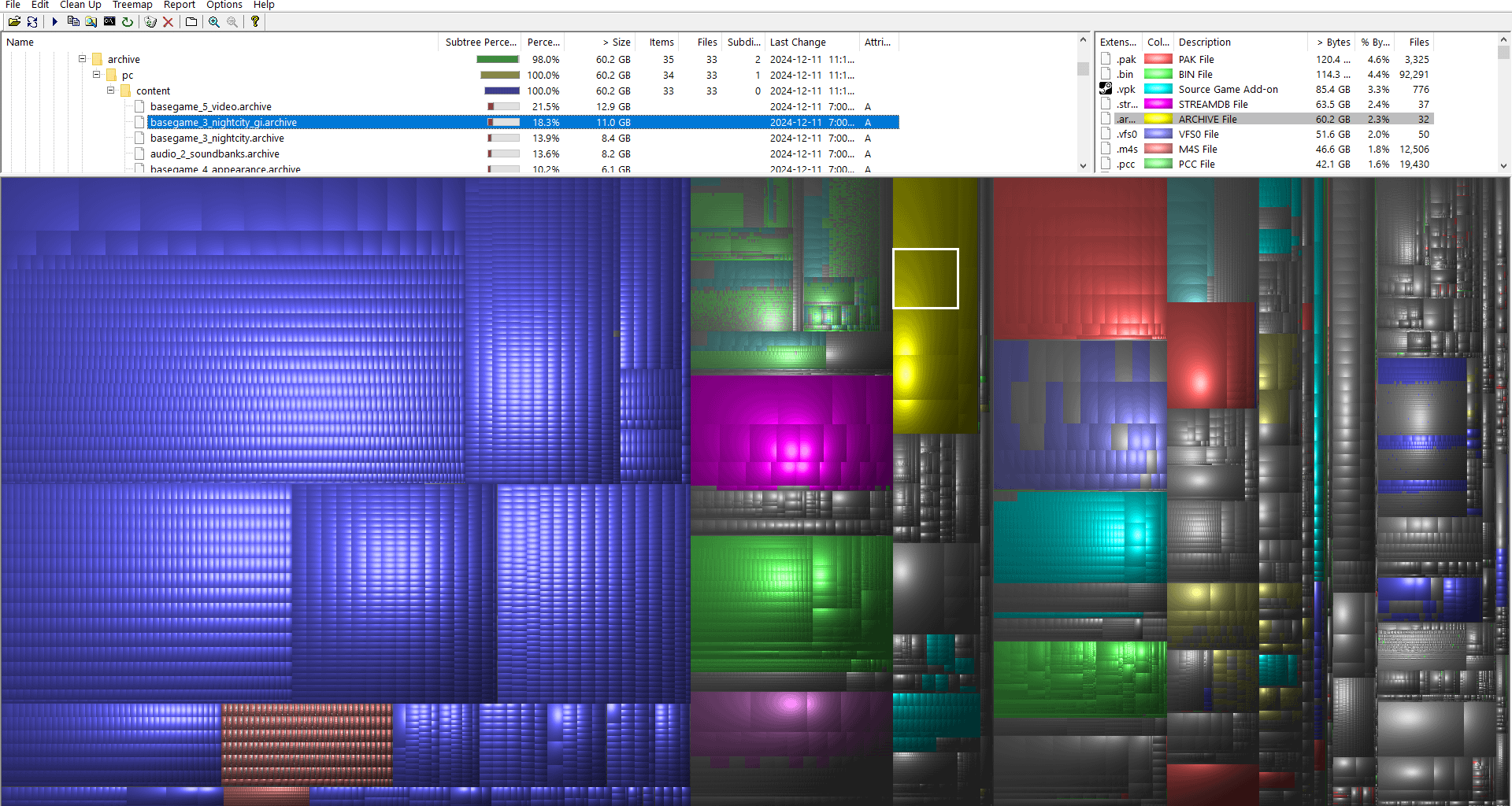
Task: Open the Treemap menu
Action: tap(132, 5)
